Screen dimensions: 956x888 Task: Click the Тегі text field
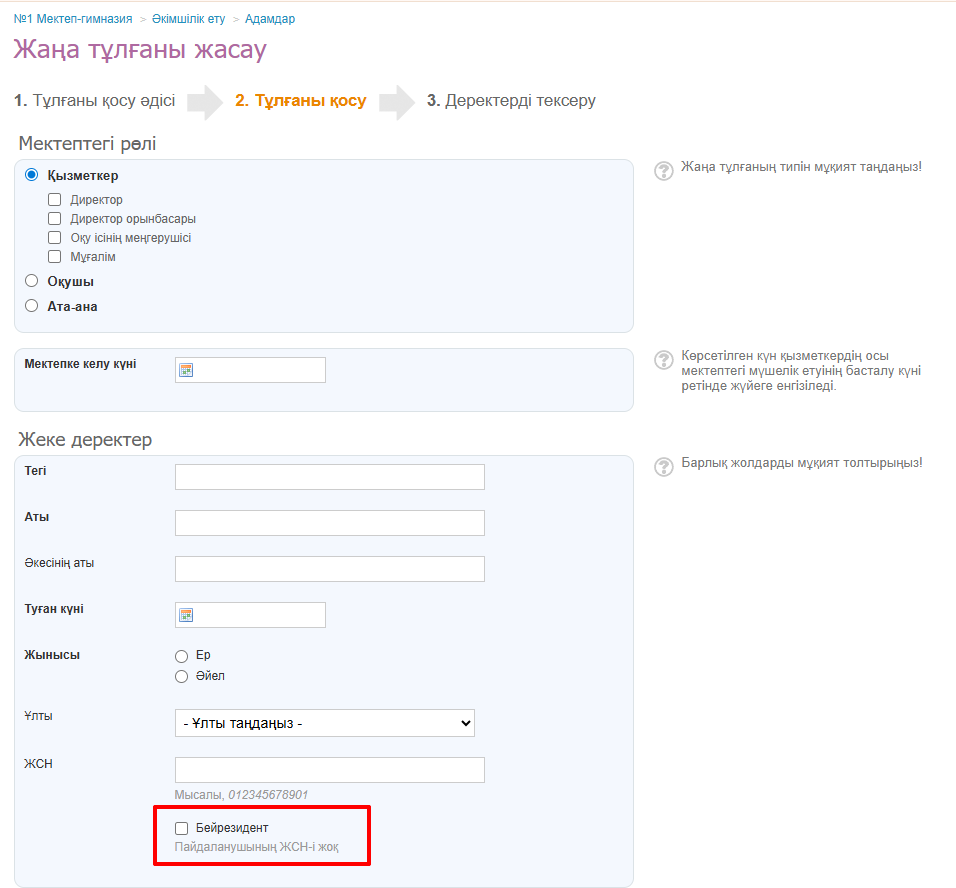(329, 477)
